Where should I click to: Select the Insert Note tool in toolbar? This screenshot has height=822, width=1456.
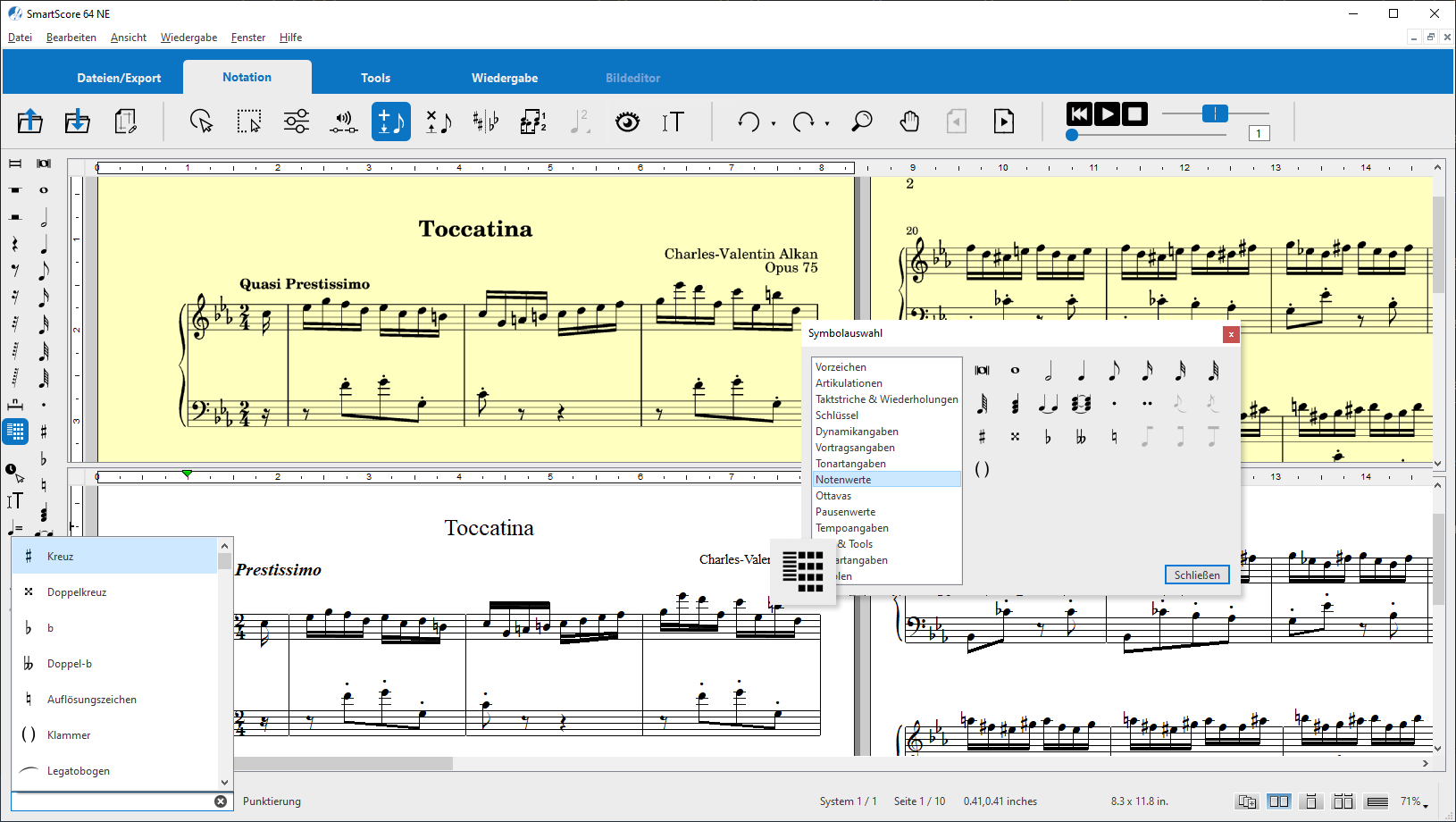point(390,122)
